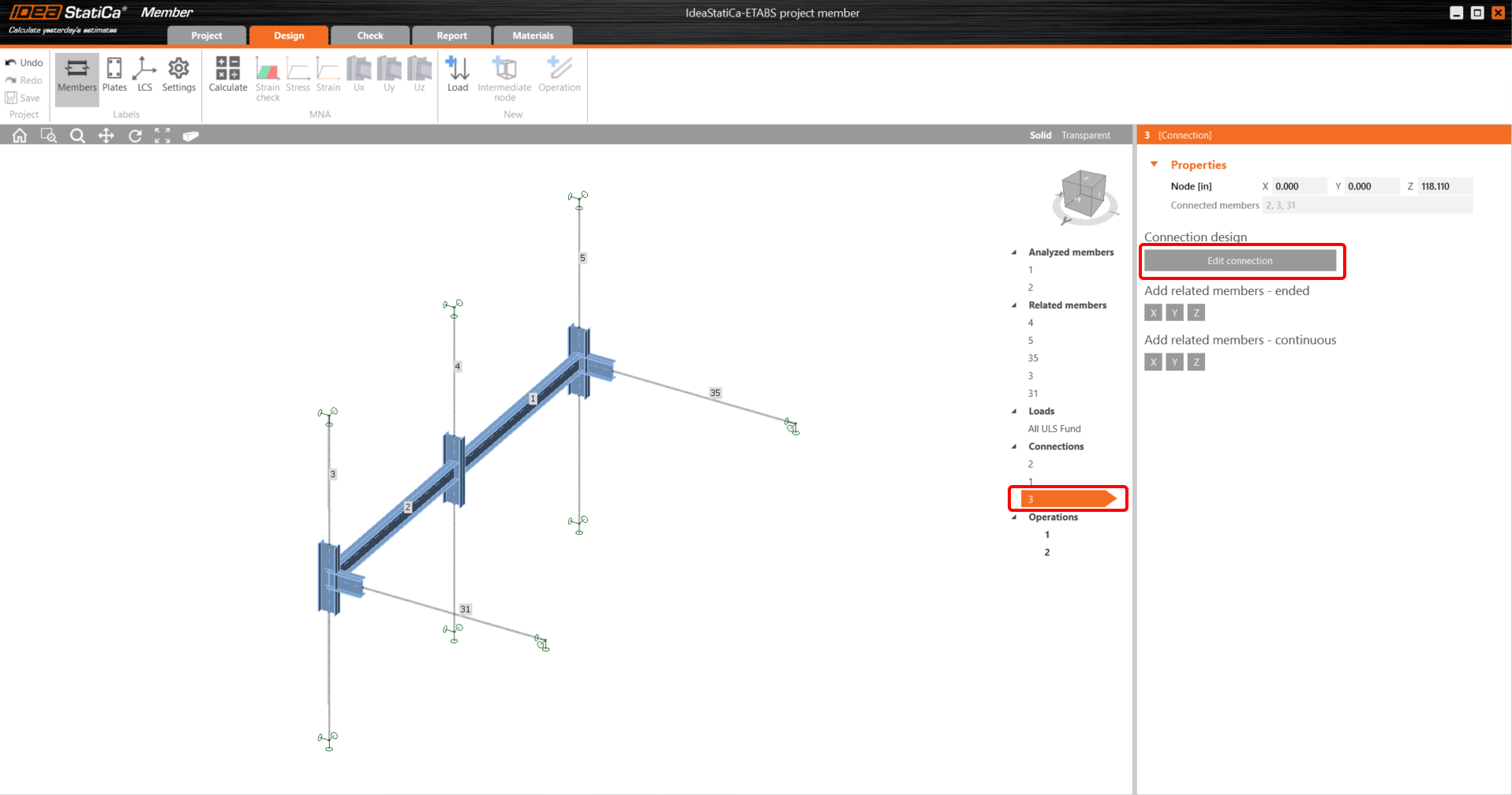The image size is (1512, 795).
Task: Open the Check tab
Action: (370, 35)
